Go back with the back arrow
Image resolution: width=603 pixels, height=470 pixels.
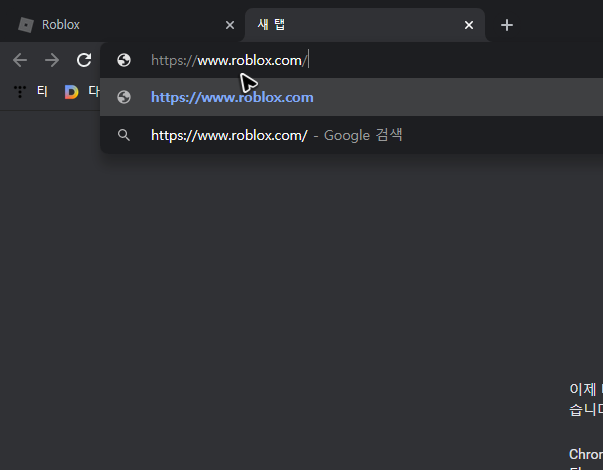tap(20, 60)
